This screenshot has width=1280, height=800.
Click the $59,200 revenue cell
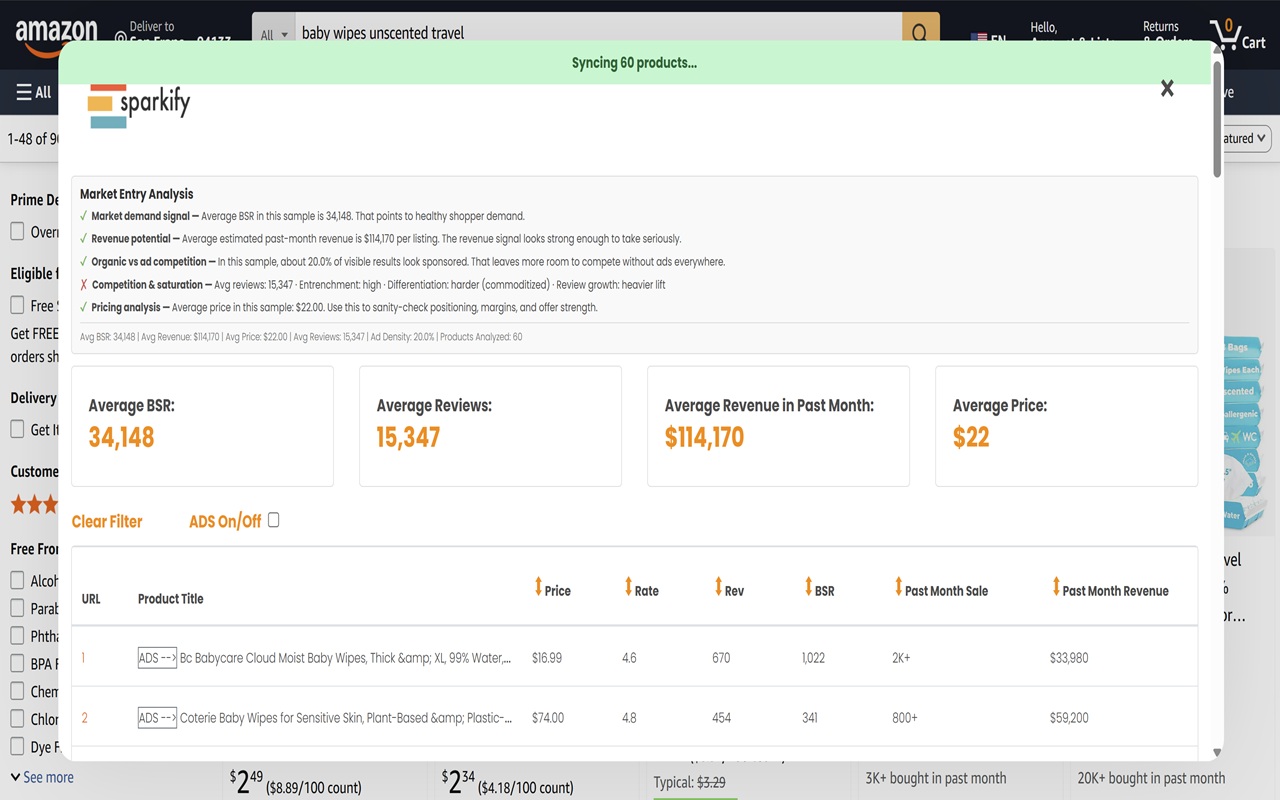tap(1069, 718)
